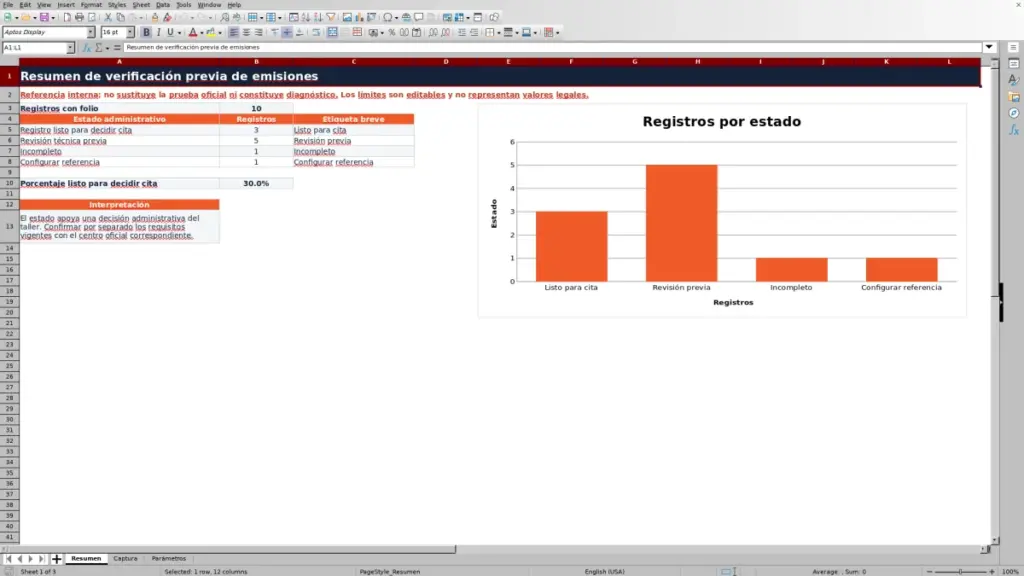This screenshot has width=1024, height=576.
Task: Open the sidebar Gallery icon
Action: [1014, 97]
